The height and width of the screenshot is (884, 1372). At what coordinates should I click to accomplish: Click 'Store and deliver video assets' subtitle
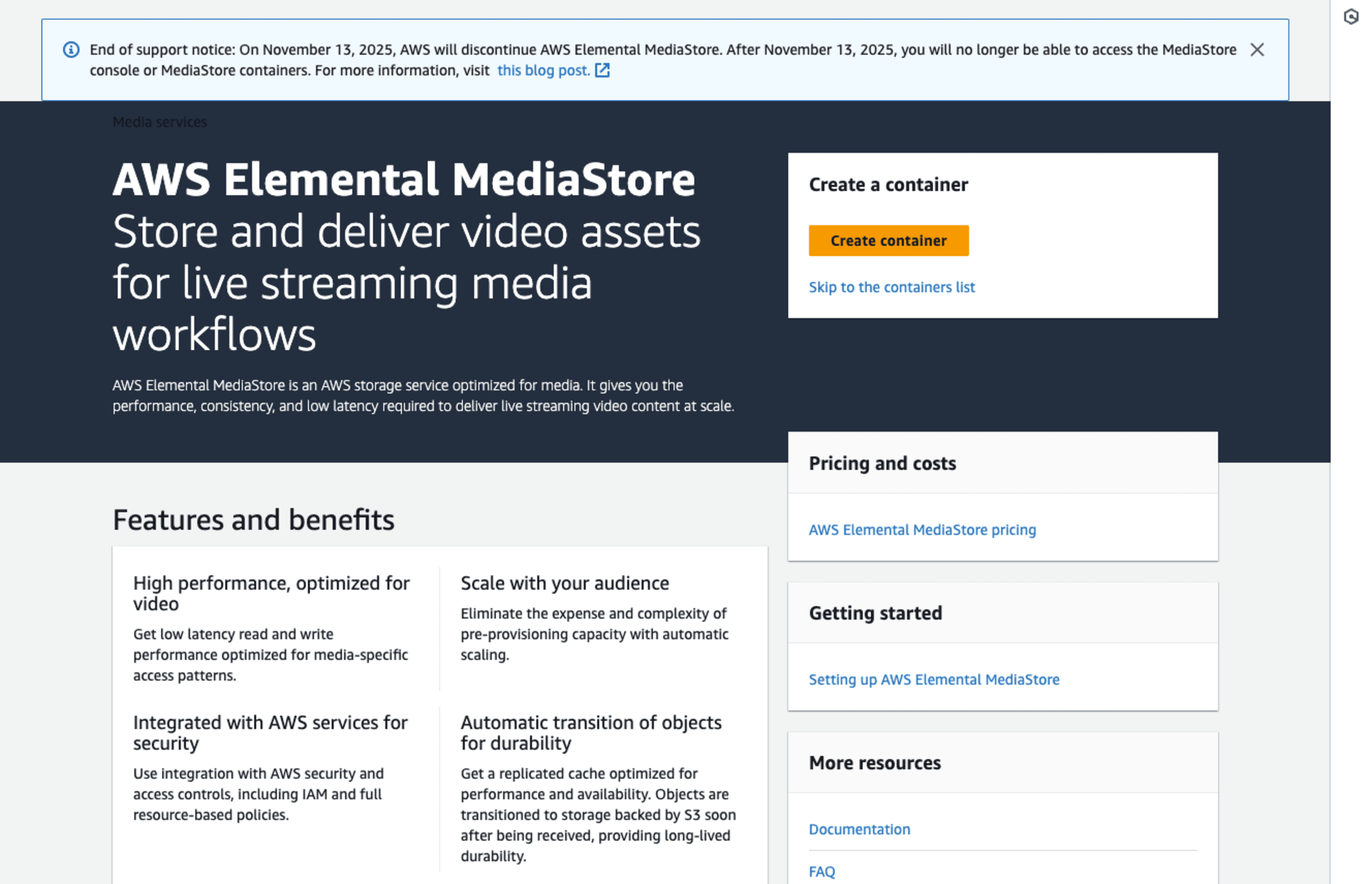click(x=406, y=283)
